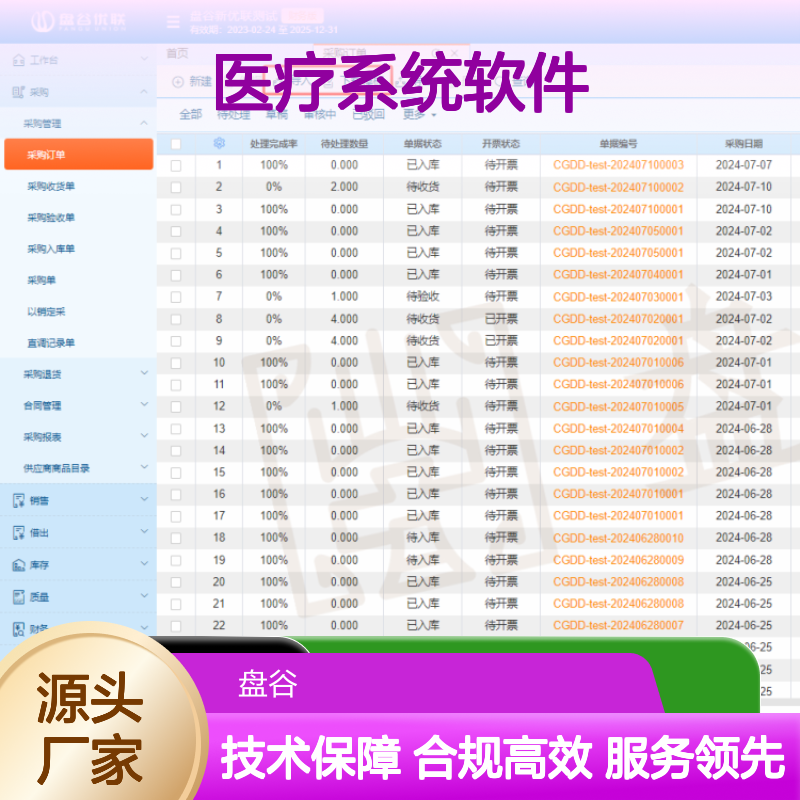Expand the 供应商商品目录 submenu
Viewport: 800px width, 800px height.
coord(144,467)
